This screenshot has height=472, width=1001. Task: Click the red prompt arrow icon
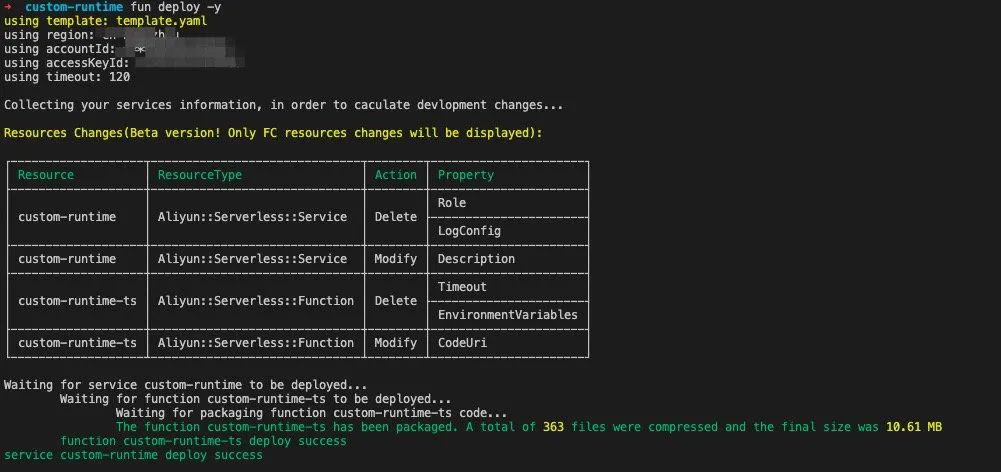(8, 7)
